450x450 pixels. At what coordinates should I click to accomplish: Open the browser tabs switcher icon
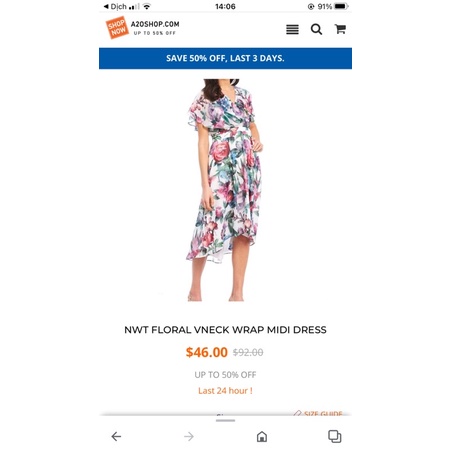[335, 436]
